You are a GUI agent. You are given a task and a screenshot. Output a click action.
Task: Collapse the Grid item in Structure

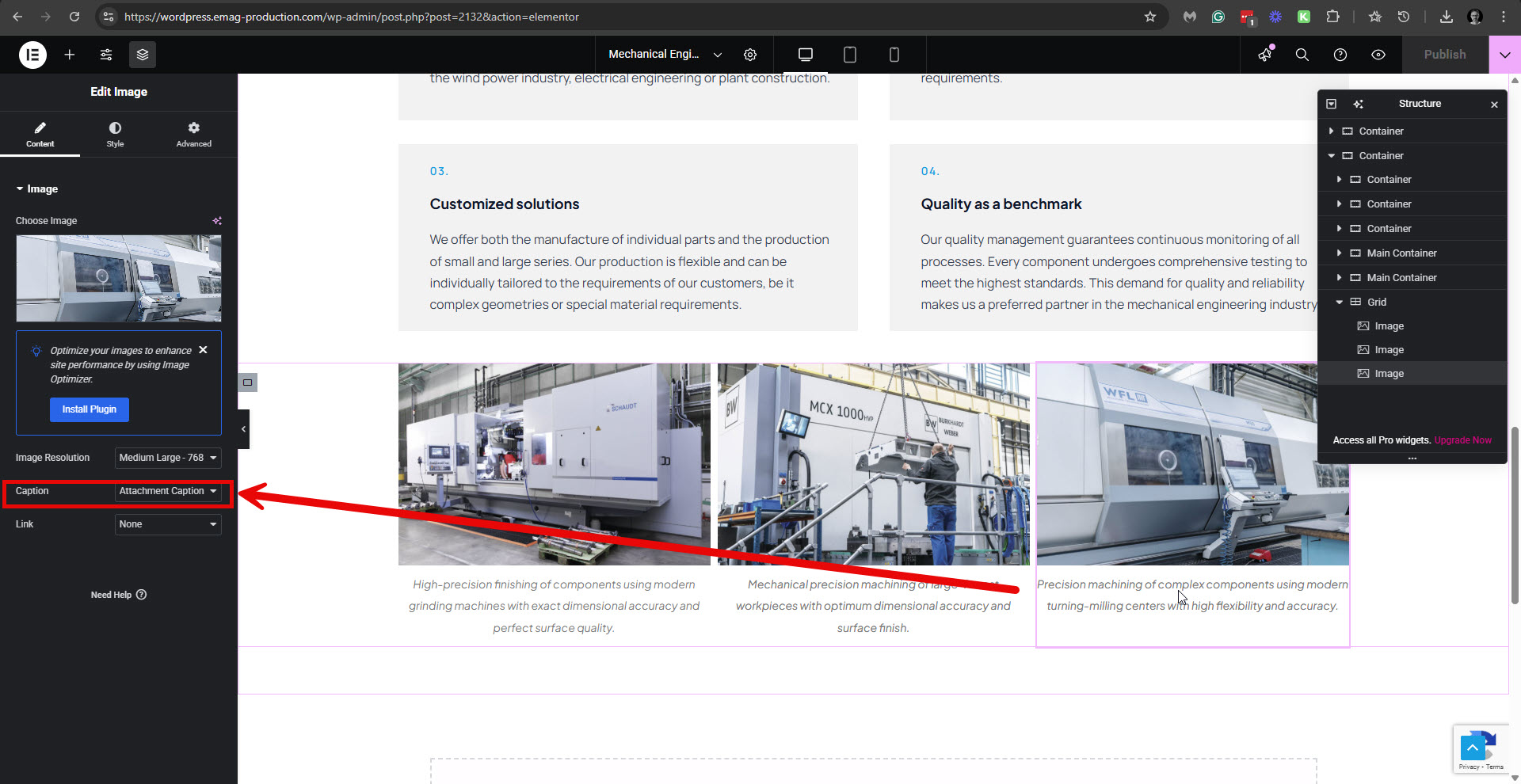click(x=1340, y=302)
